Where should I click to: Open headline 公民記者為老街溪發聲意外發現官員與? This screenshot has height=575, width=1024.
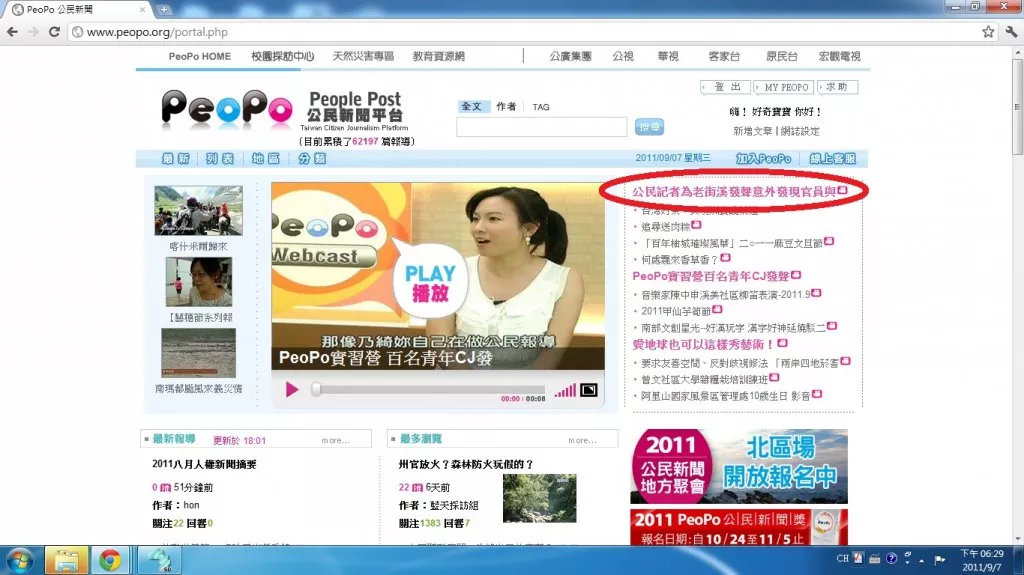click(734, 191)
